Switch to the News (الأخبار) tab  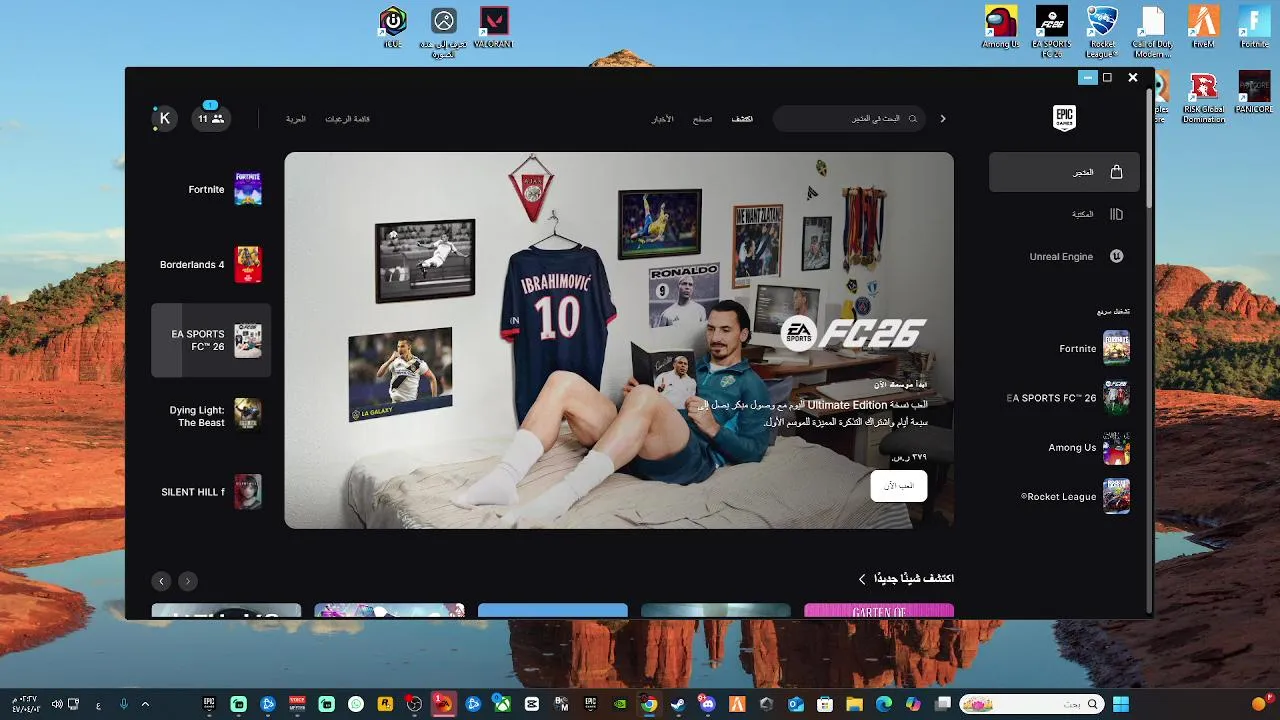pyautogui.click(x=662, y=119)
